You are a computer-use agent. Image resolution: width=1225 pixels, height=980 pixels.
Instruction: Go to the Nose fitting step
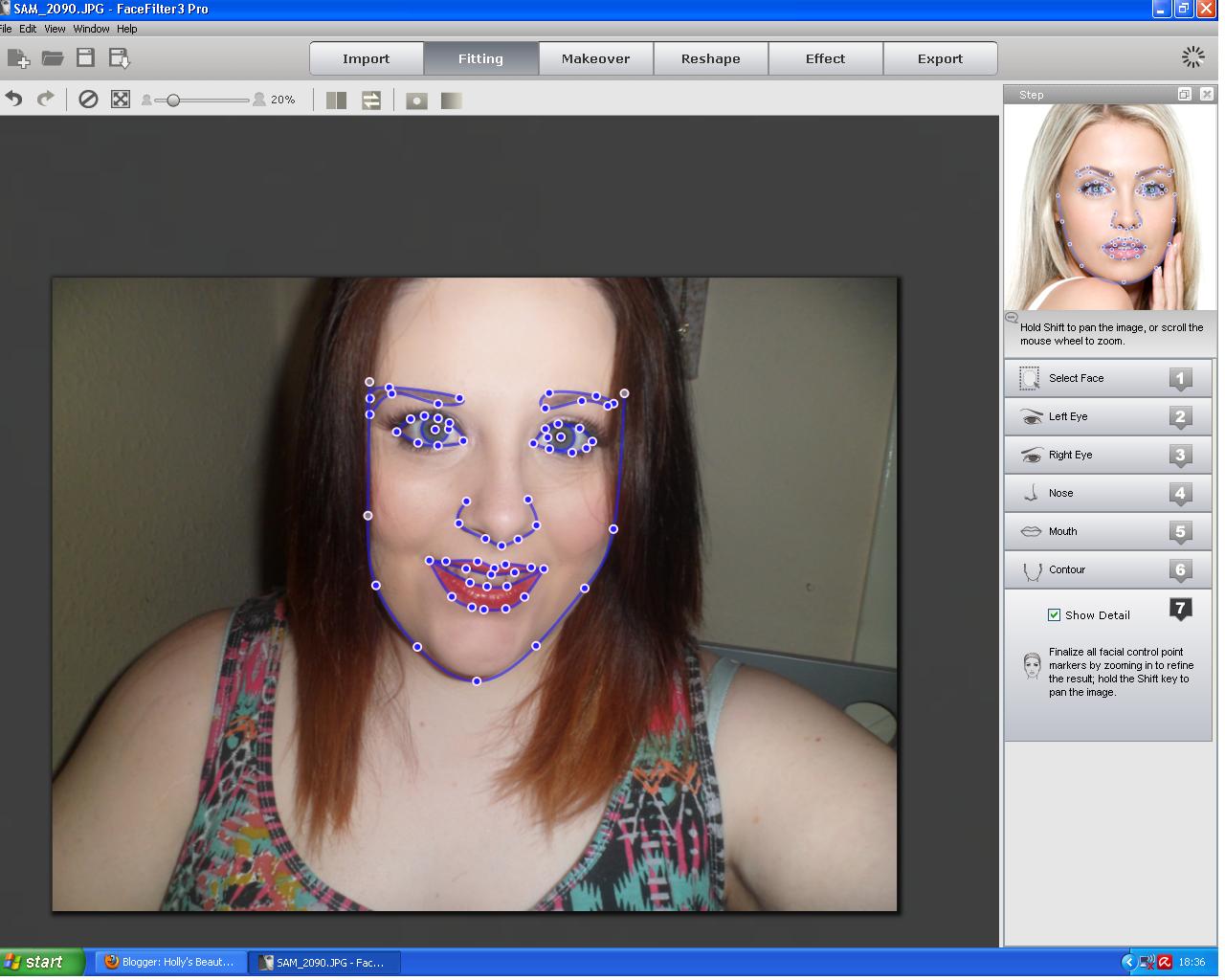(1108, 493)
